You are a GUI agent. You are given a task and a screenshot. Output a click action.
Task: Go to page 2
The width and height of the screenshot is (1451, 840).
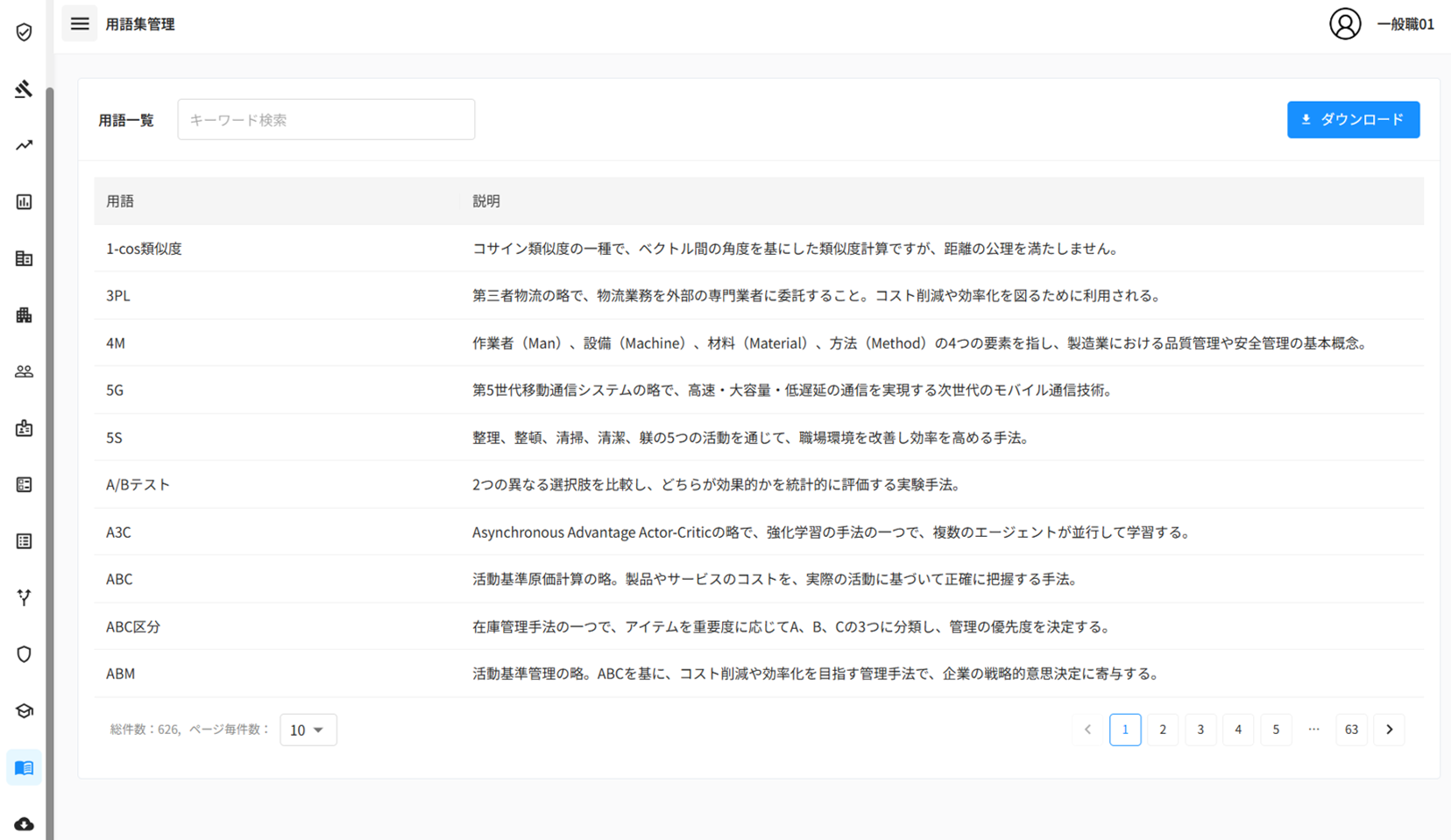(1163, 730)
